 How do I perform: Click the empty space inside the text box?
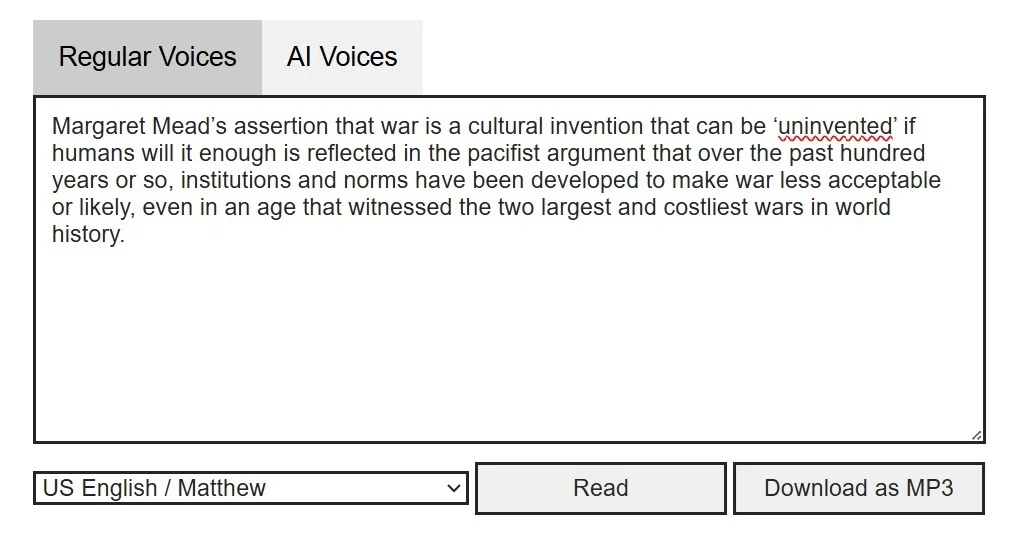click(508, 341)
